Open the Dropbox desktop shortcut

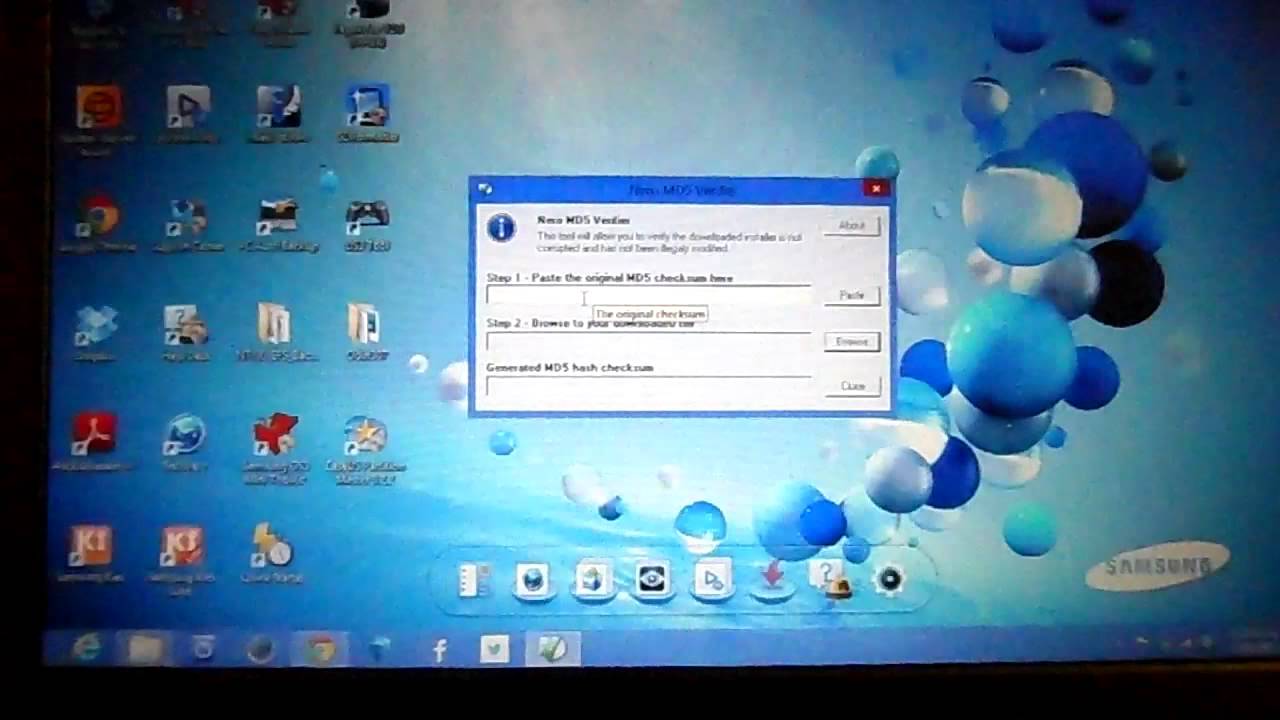[95, 326]
